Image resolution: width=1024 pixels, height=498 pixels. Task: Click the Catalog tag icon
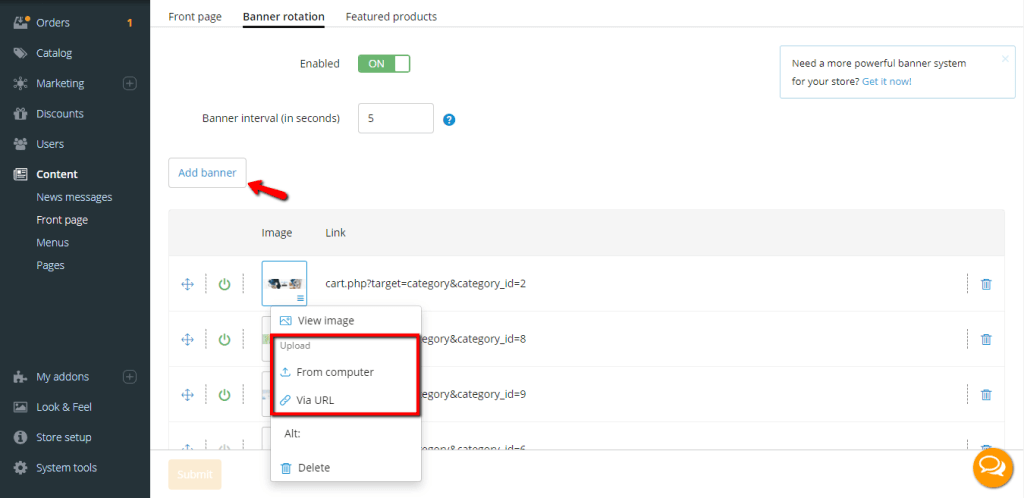click(21, 53)
